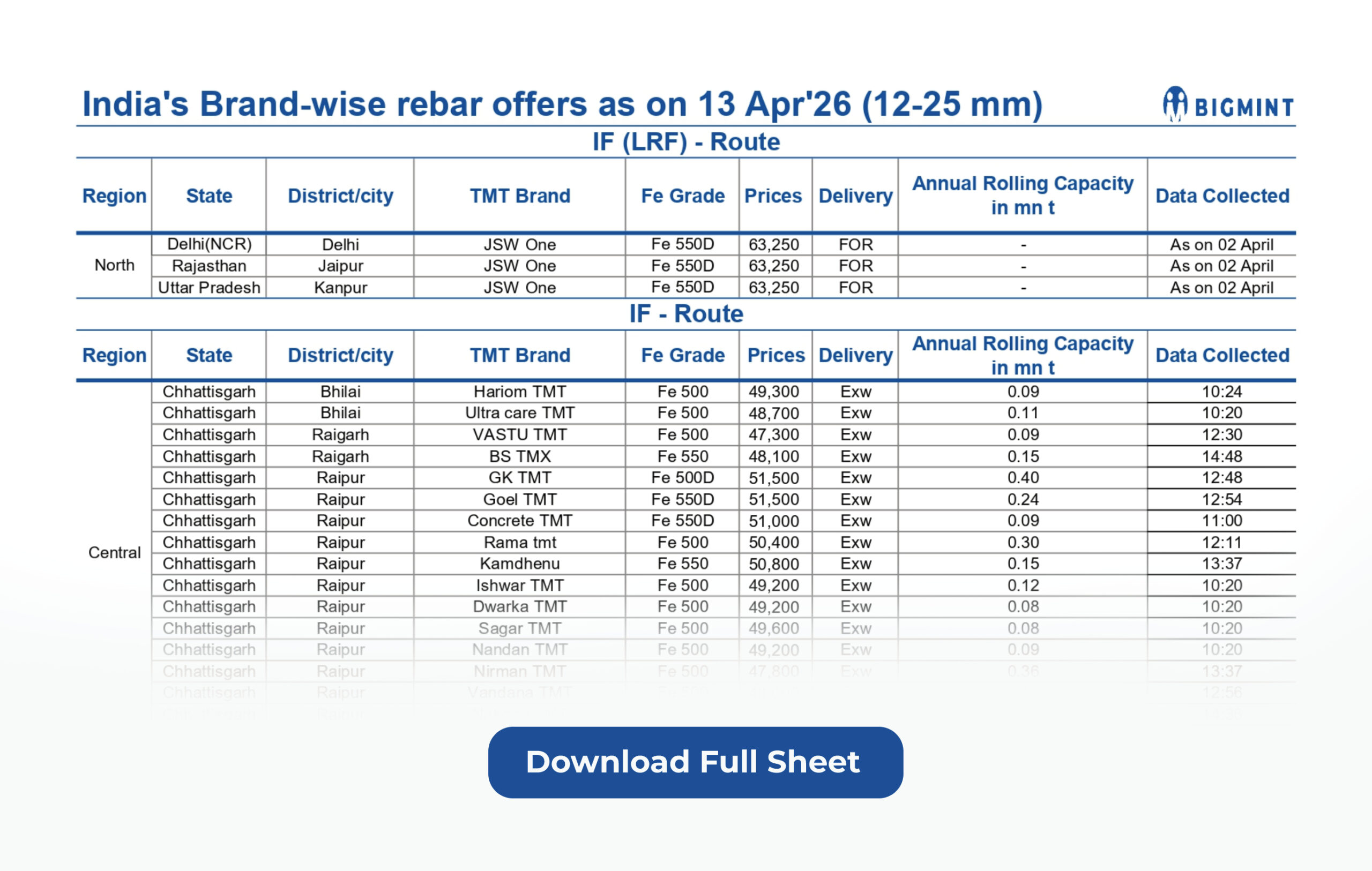The width and height of the screenshot is (1372, 871).
Task: Select the IF (LRF) - Route heading
Action: pyautogui.click(x=685, y=142)
